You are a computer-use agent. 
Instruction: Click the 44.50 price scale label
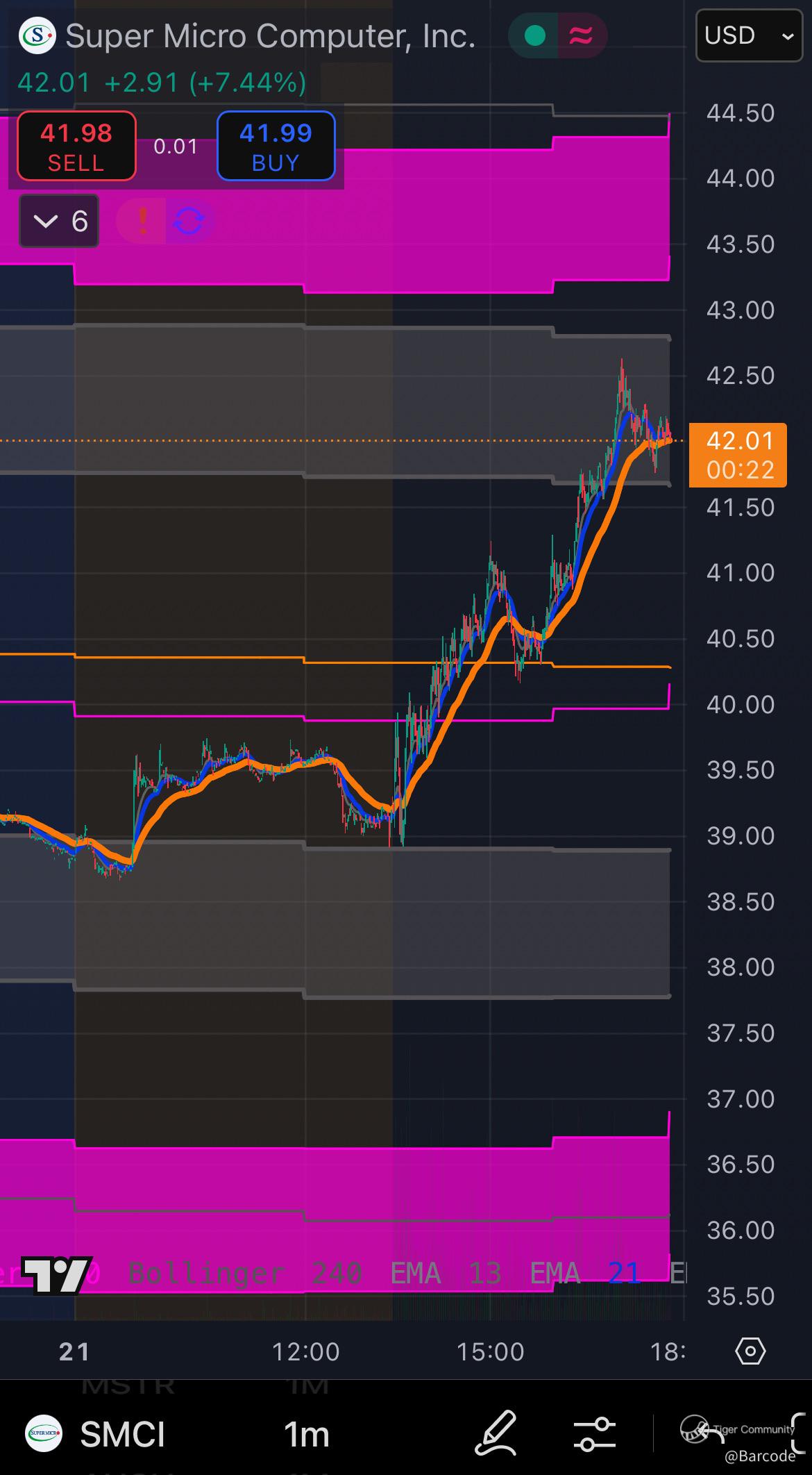741,112
